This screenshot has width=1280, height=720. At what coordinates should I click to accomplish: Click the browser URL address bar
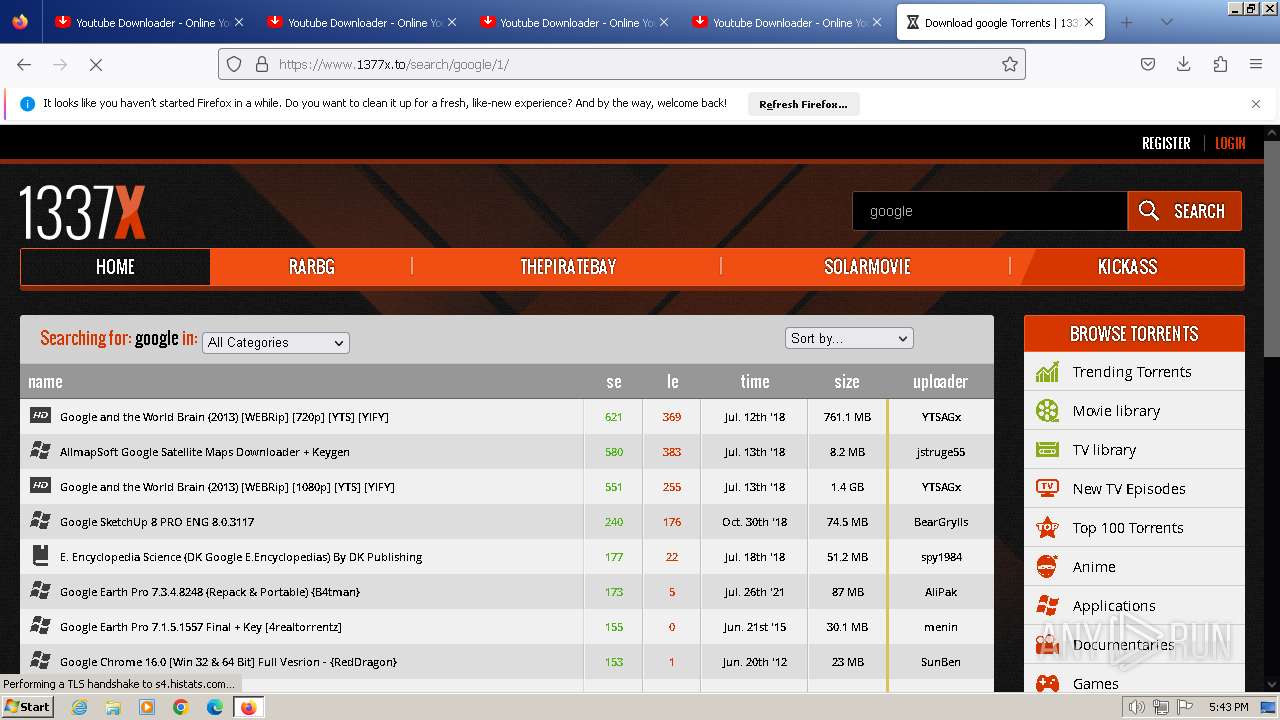point(620,64)
